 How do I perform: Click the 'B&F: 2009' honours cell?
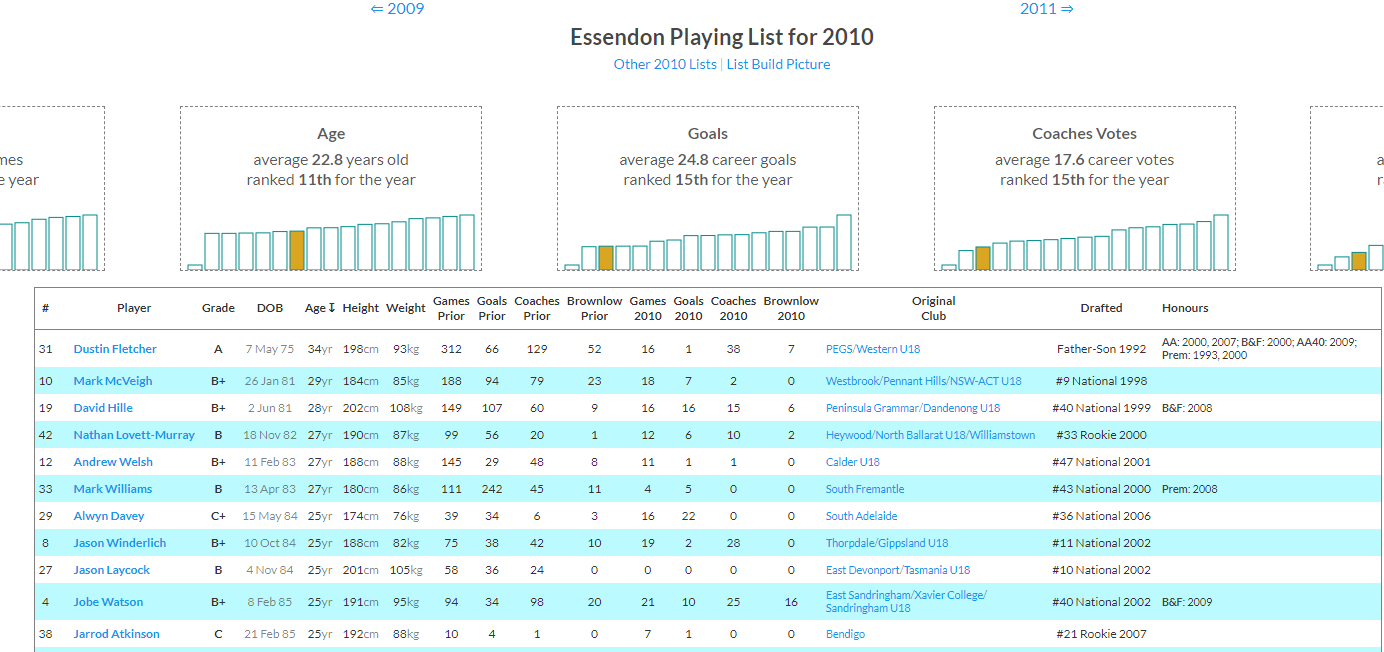click(x=1187, y=602)
